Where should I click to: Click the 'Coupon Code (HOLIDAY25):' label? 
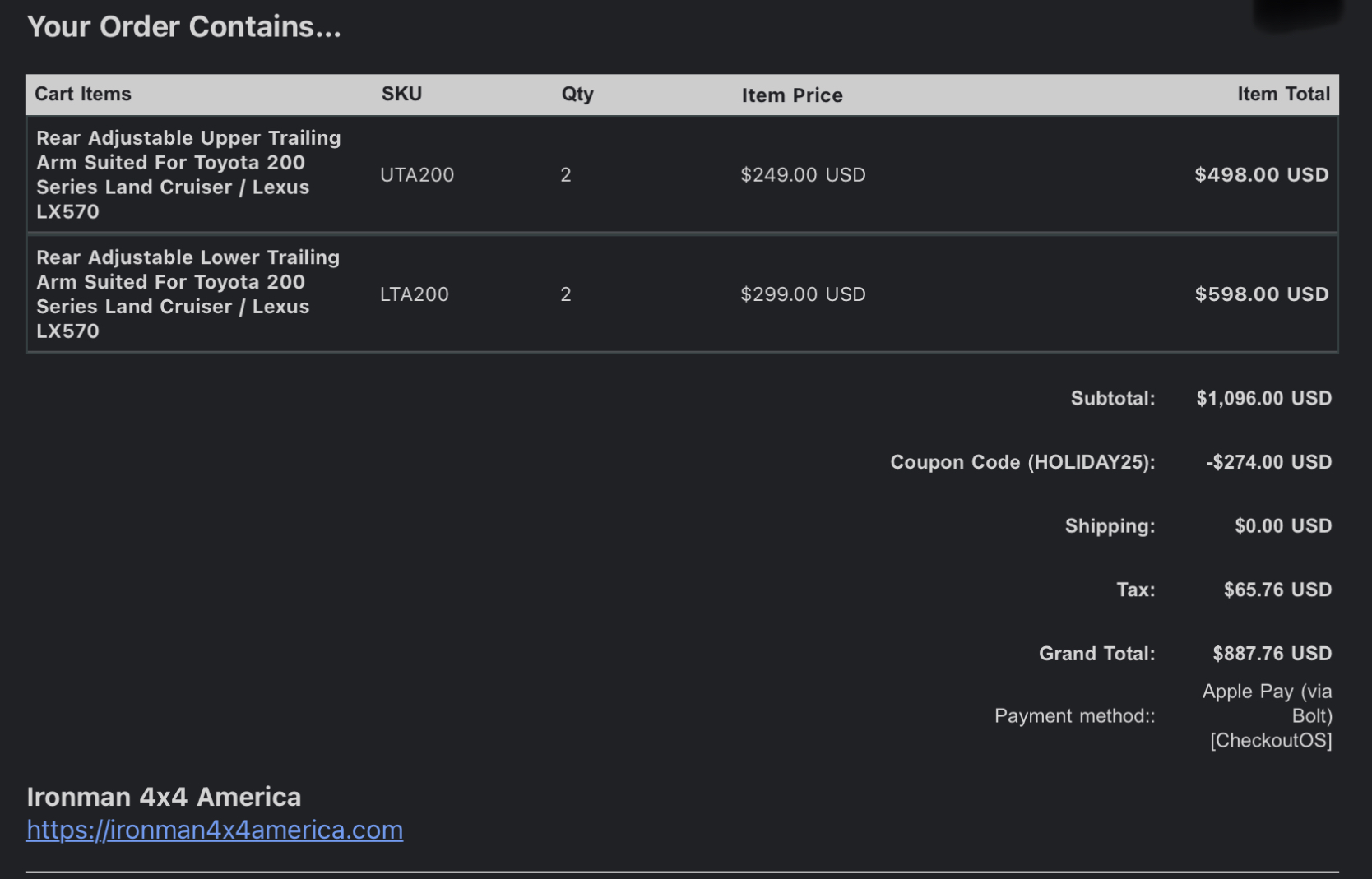click(1022, 462)
